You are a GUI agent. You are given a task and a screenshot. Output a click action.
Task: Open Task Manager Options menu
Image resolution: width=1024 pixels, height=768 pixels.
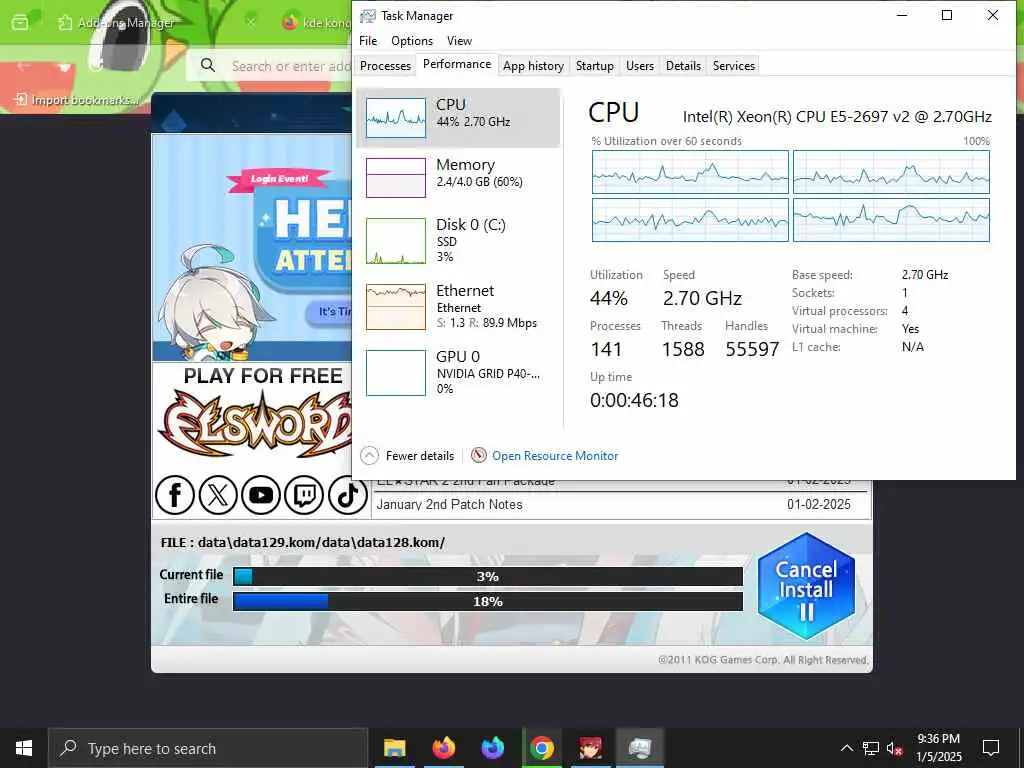point(412,40)
